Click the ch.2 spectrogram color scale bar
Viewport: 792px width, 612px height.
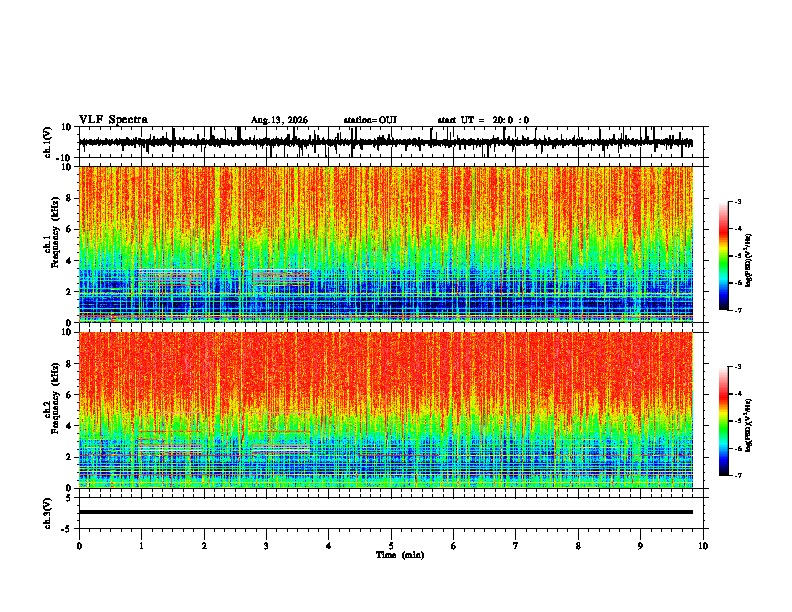tap(723, 421)
